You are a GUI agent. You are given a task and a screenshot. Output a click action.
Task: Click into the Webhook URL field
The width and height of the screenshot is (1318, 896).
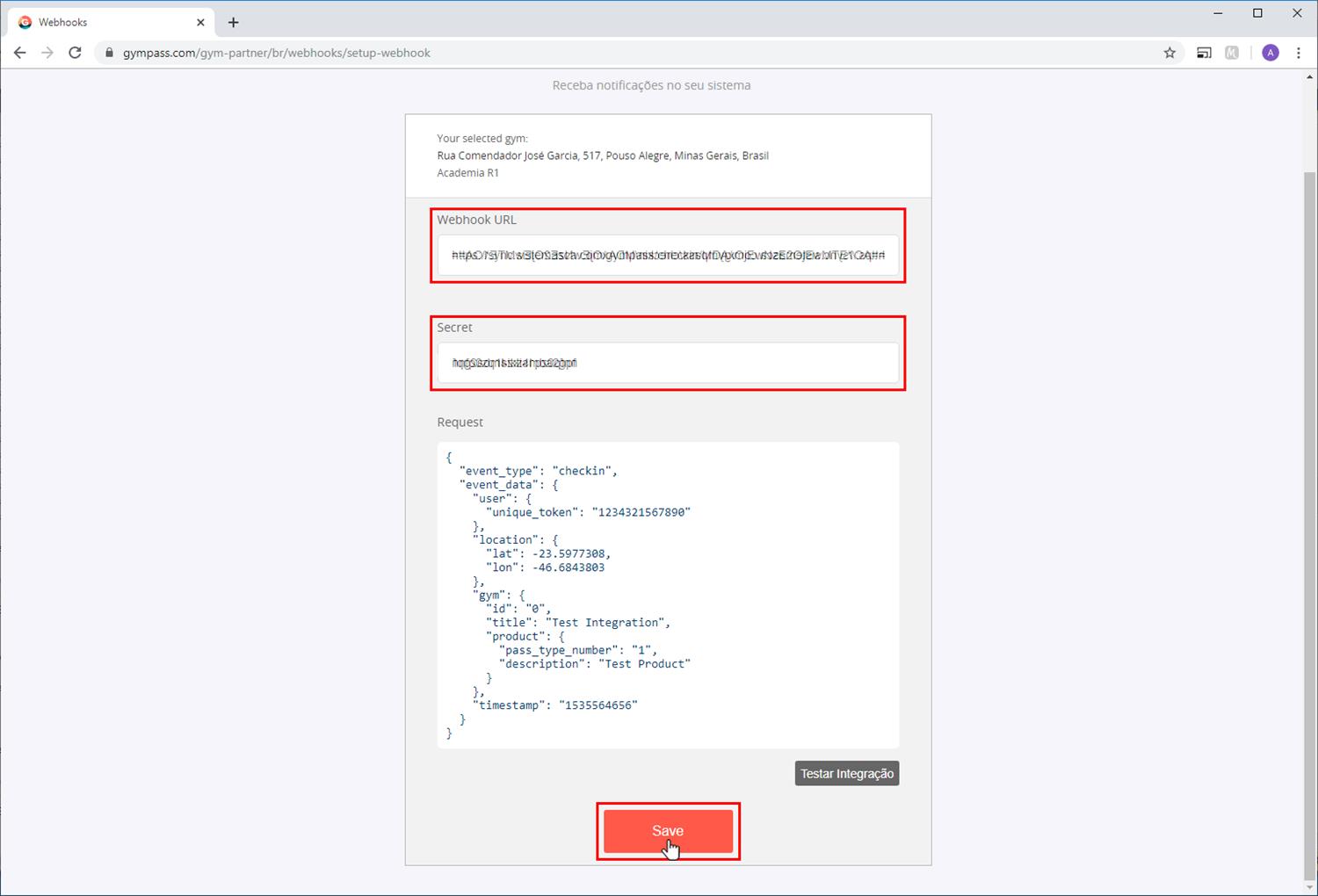668,256
